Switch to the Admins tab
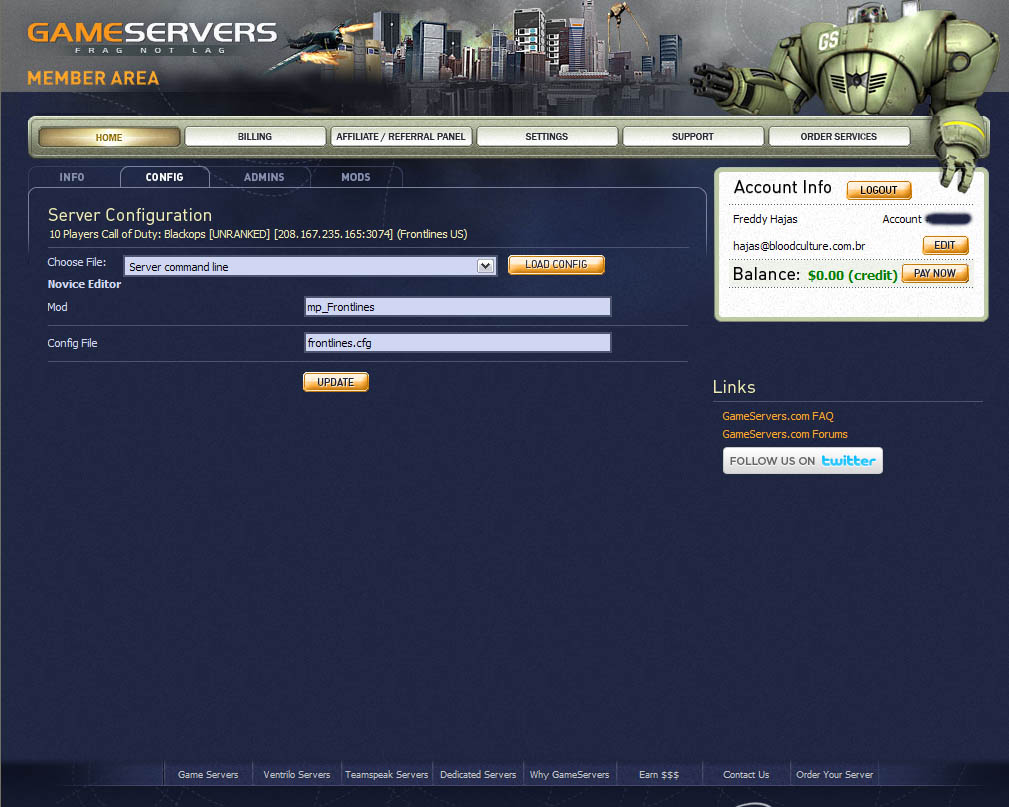 264,177
